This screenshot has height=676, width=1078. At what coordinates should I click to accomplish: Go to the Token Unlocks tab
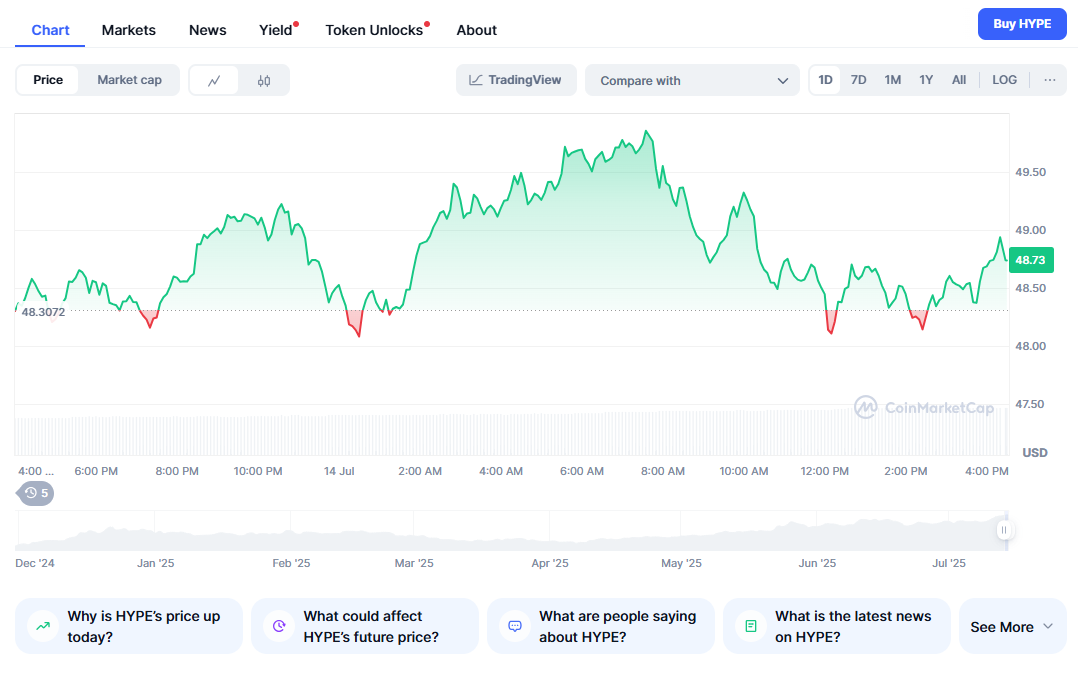(x=374, y=30)
